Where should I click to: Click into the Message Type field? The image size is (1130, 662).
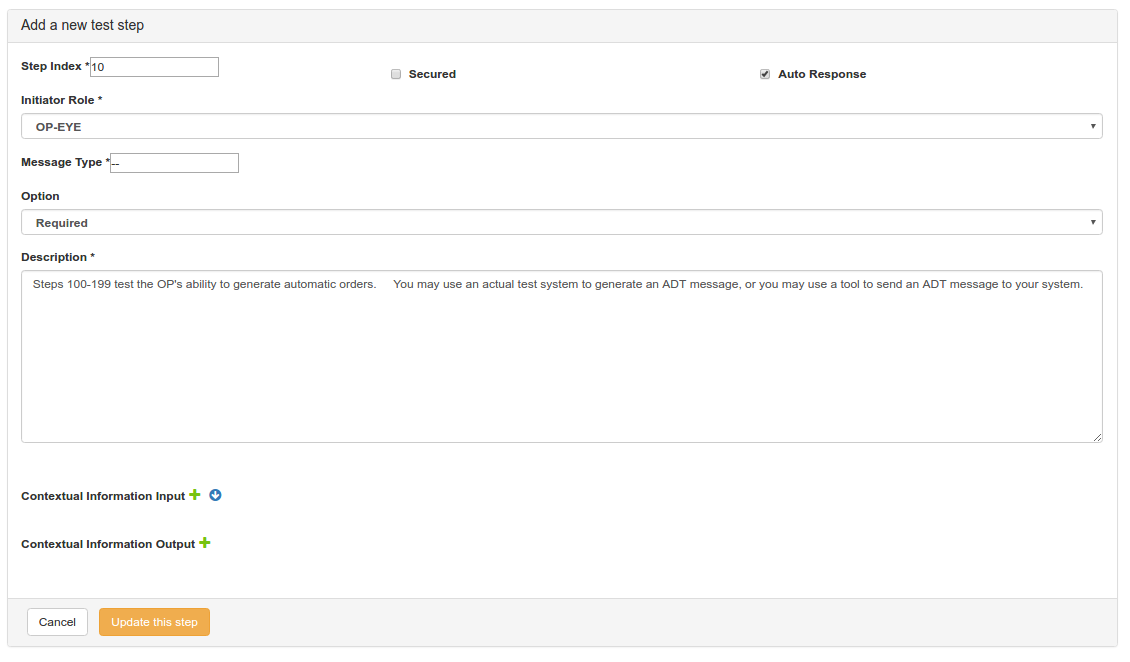174,163
